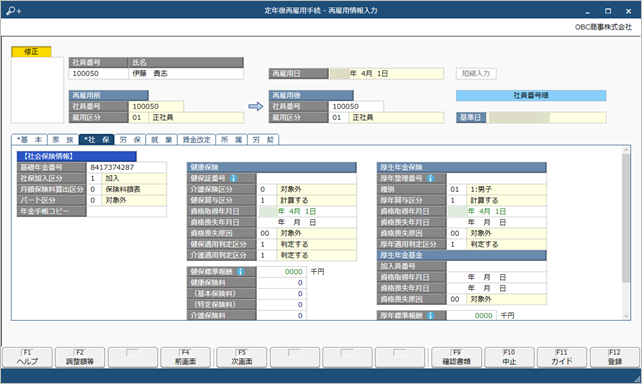642x384 pixels.
Task: Register with F12 登録 button
Action: click(615, 357)
